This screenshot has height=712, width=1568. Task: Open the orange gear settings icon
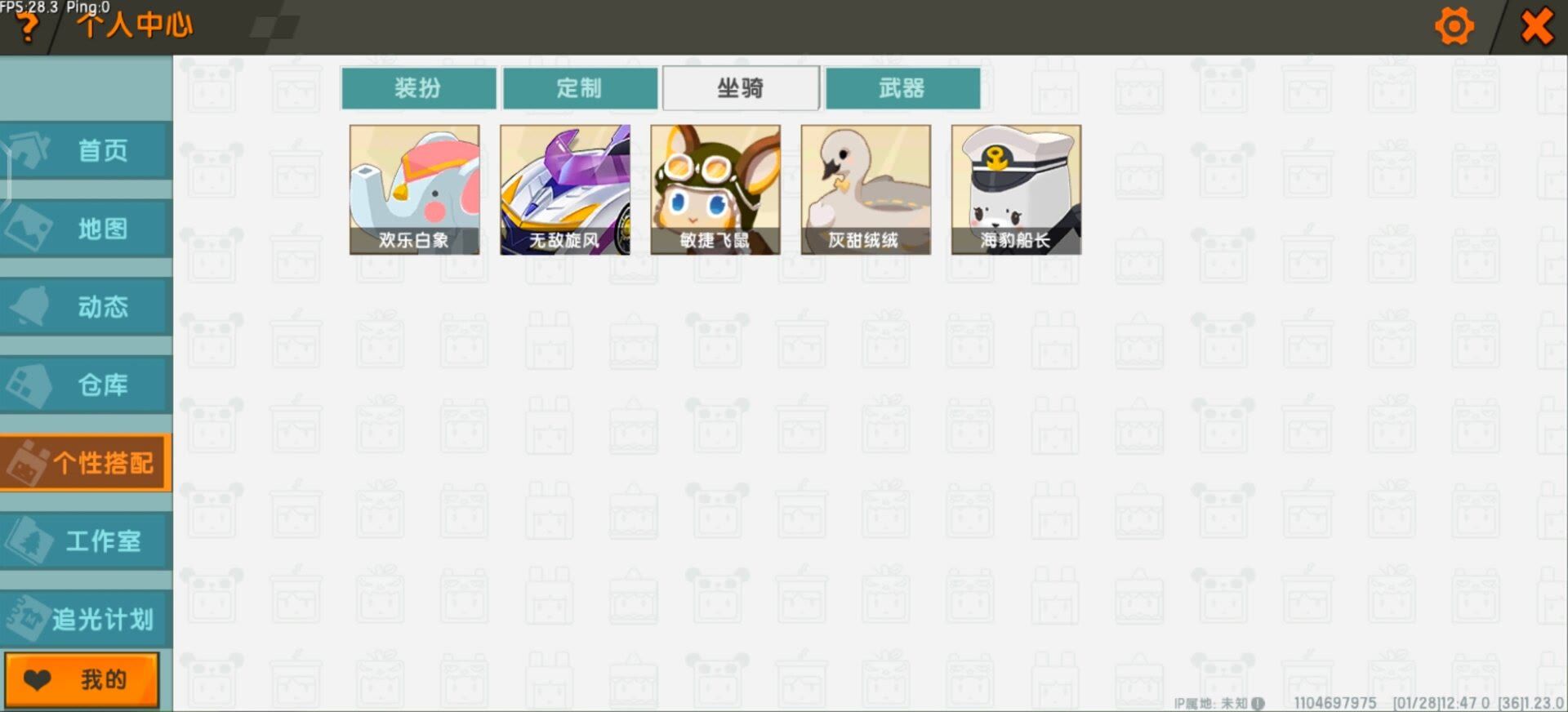(1454, 26)
